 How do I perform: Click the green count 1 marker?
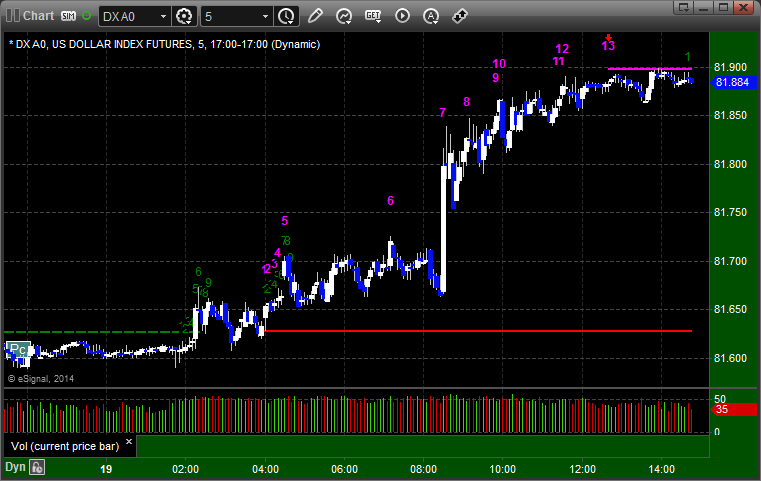[x=687, y=57]
